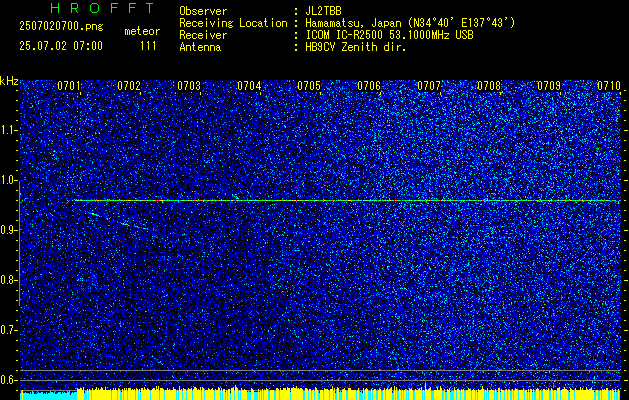Click the Observer field label
The height and width of the screenshot is (400, 629).
point(203,11)
